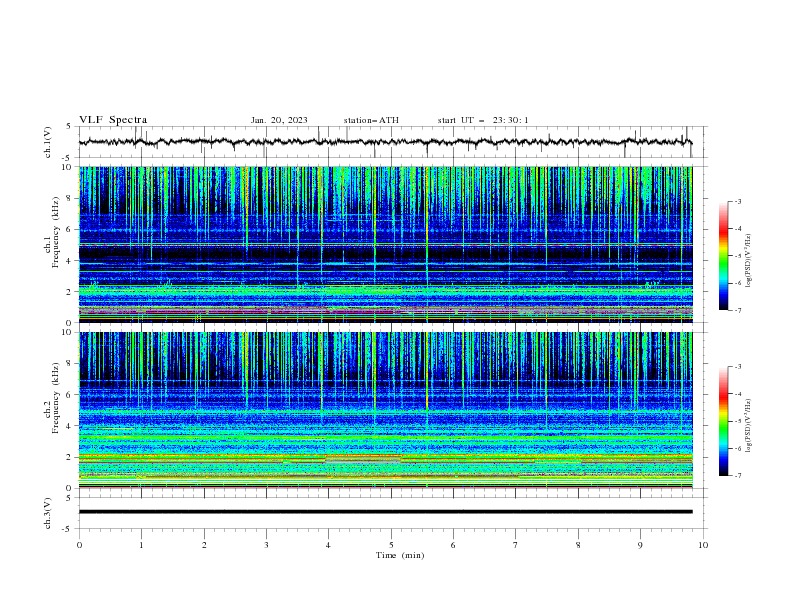
Task: Click the ch.1 voltage waveform trace
Action: 385,142
